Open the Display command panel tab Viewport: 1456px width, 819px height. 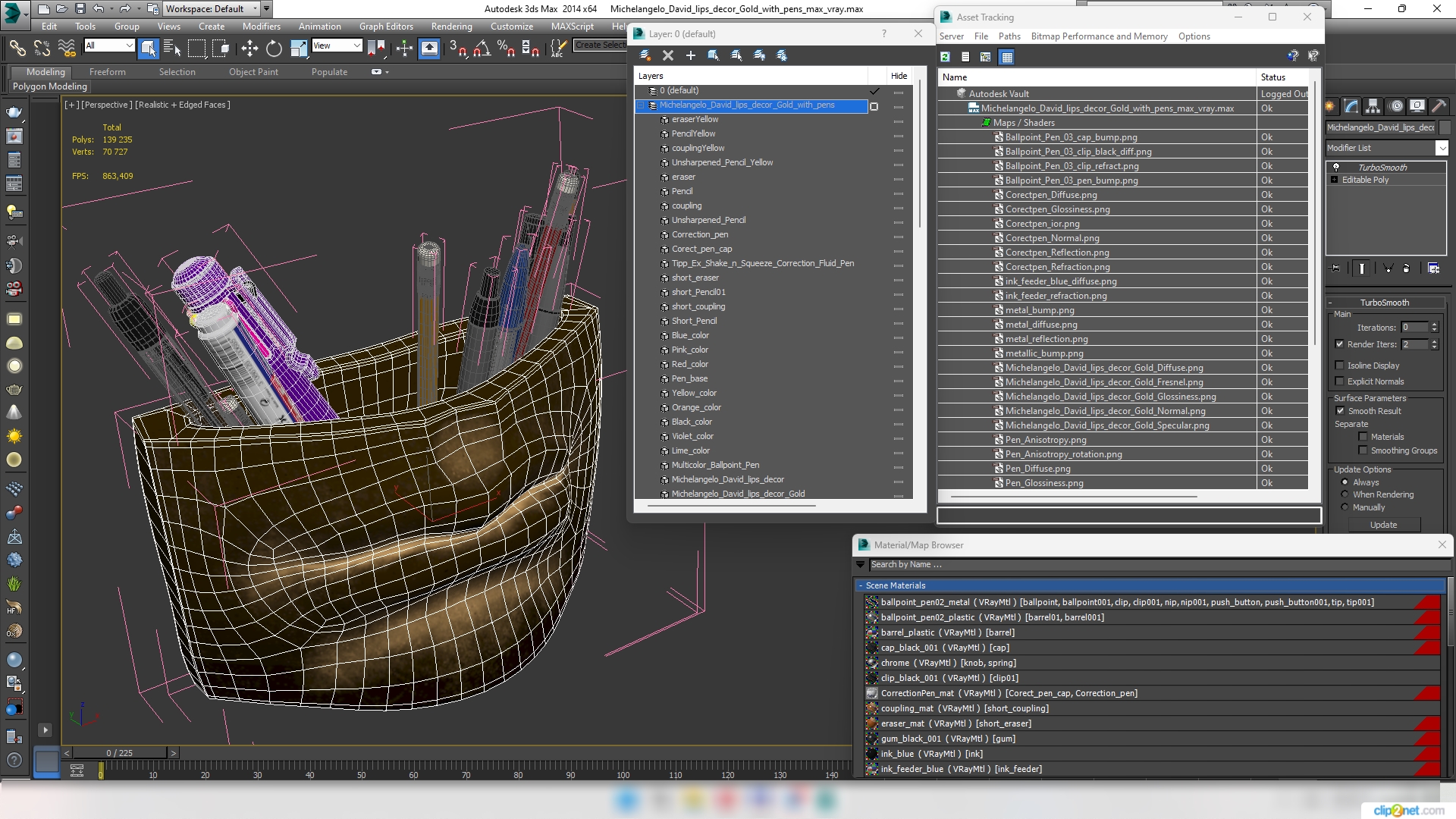1417,106
